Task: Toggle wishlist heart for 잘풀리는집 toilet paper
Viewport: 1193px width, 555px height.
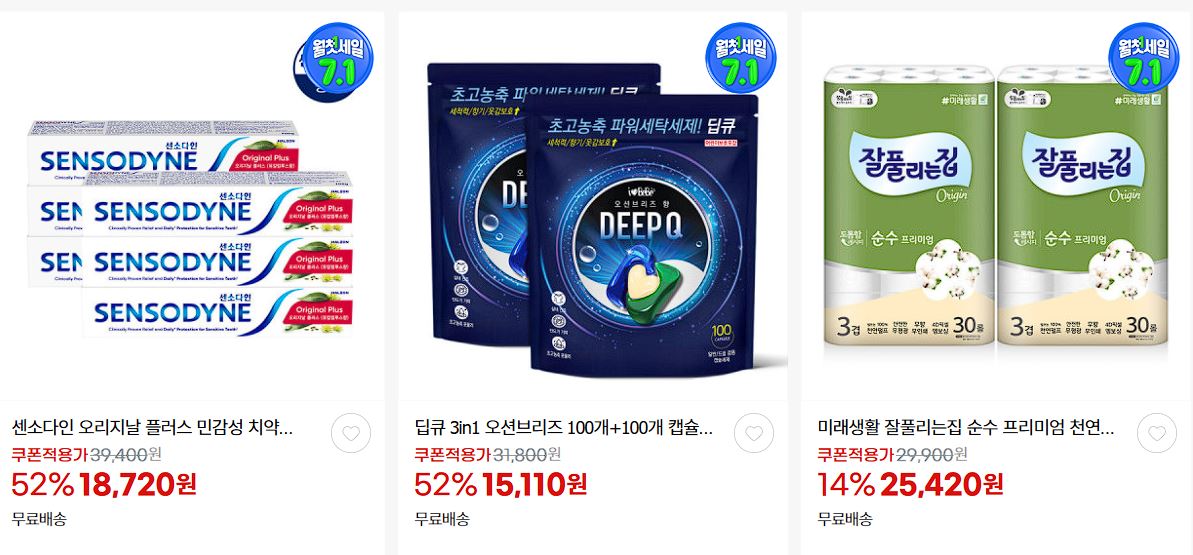Action: pyautogui.click(x=1156, y=433)
